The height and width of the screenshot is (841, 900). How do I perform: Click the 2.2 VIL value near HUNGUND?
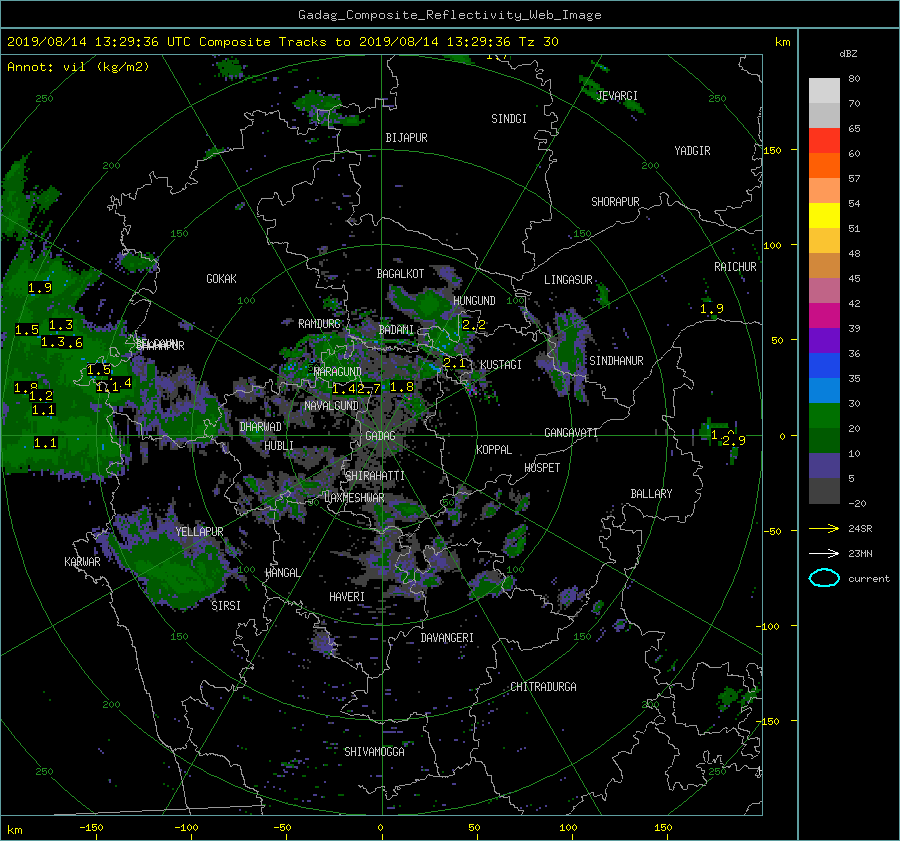click(x=474, y=325)
